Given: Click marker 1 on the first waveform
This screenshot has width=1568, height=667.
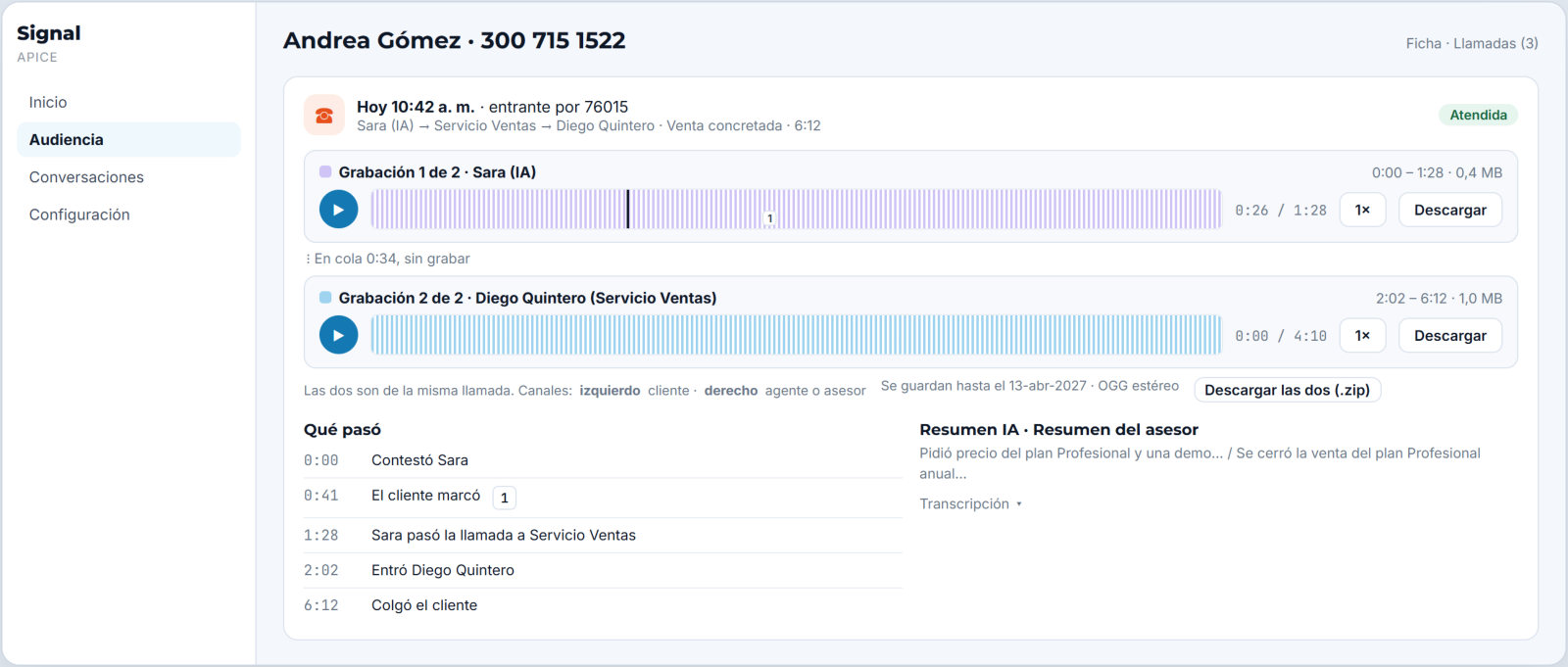Looking at the screenshot, I should (x=770, y=218).
